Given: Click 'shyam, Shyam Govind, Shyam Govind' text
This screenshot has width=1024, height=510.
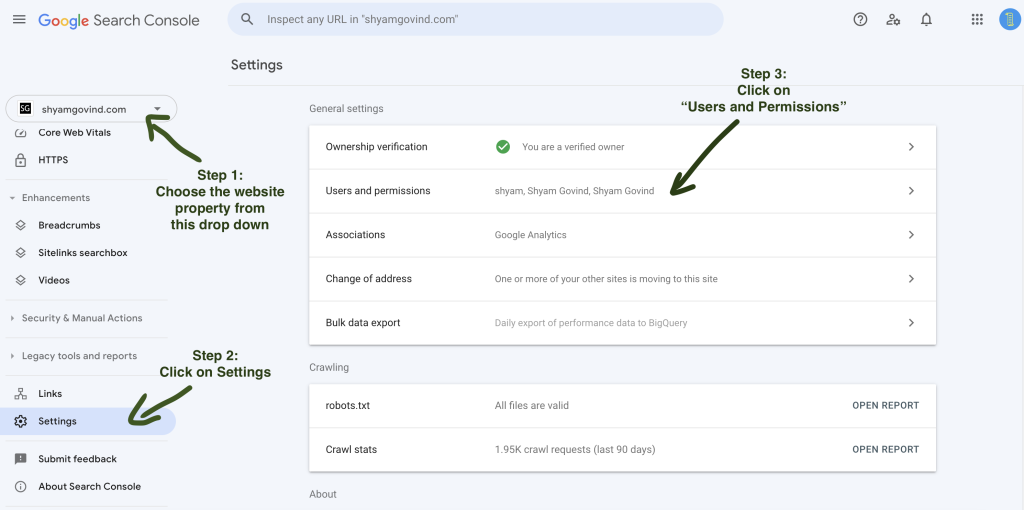Looking at the screenshot, I should click(x=575, y=191).
